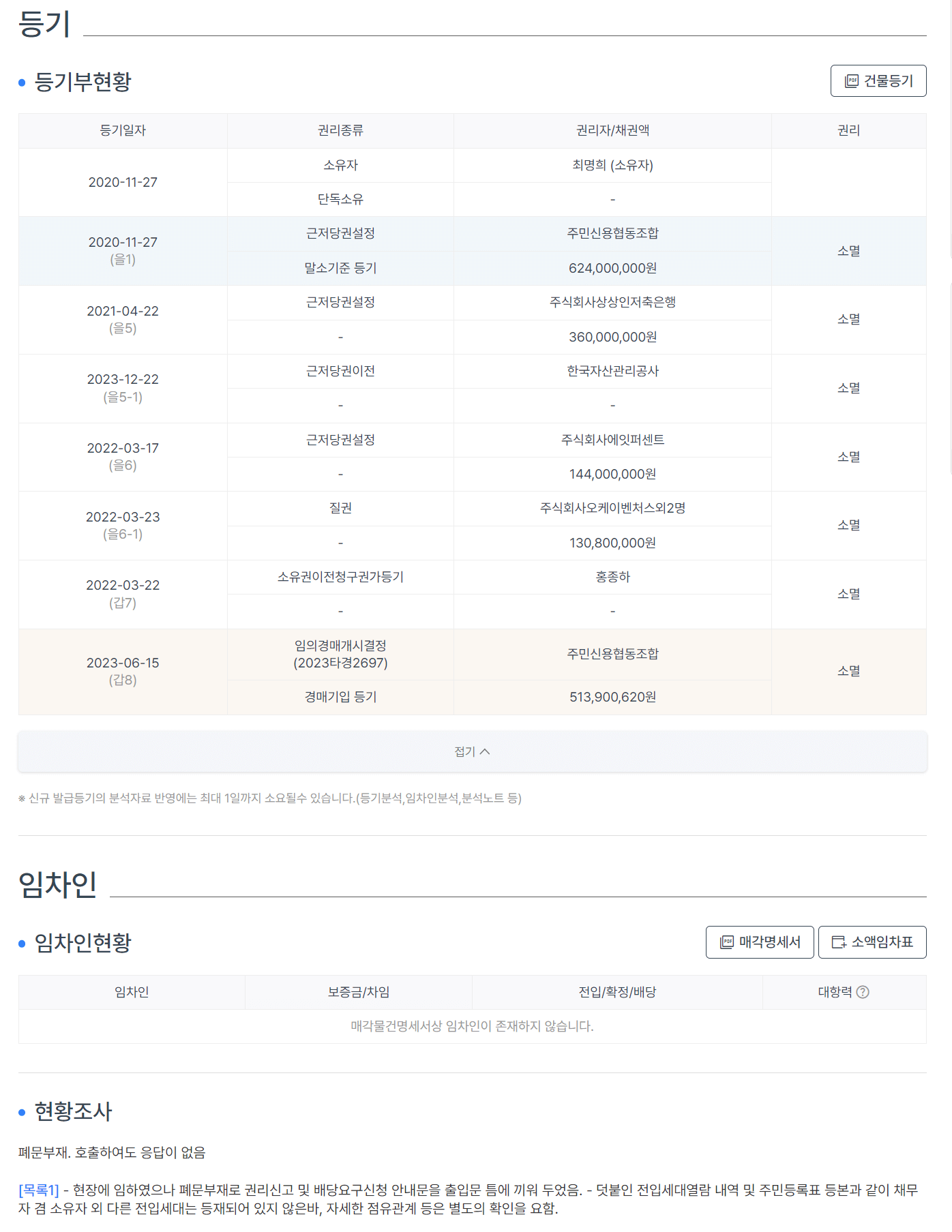The image size is (952, 1232).
Task: Click the PDF icon inside 매각명세서 button
Action: pos(727,942)
